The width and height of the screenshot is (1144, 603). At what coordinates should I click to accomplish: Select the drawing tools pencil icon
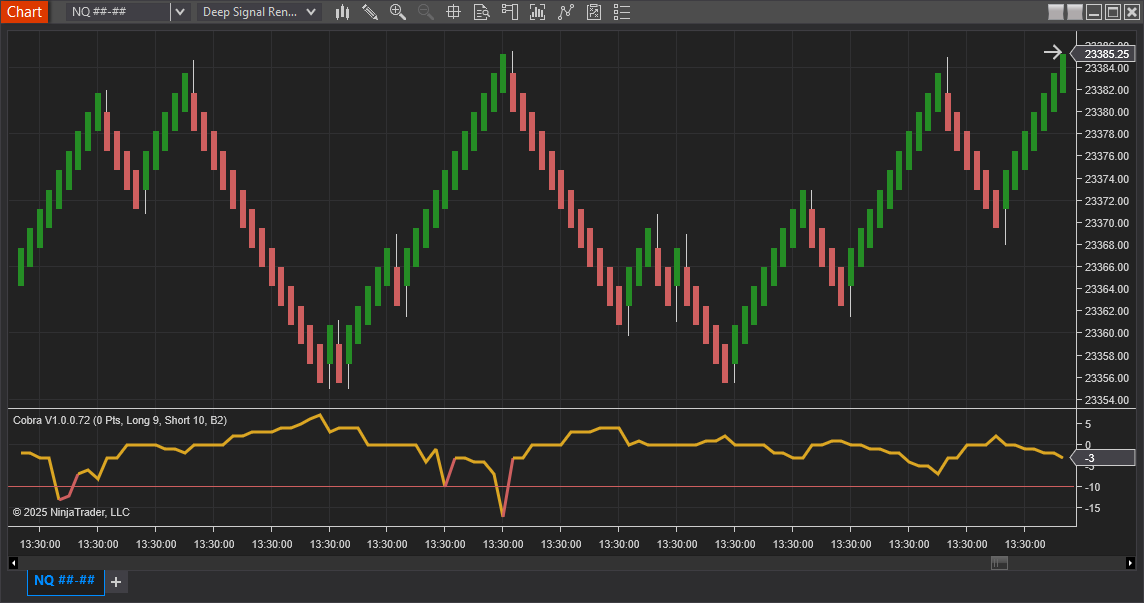click(370, 12)
